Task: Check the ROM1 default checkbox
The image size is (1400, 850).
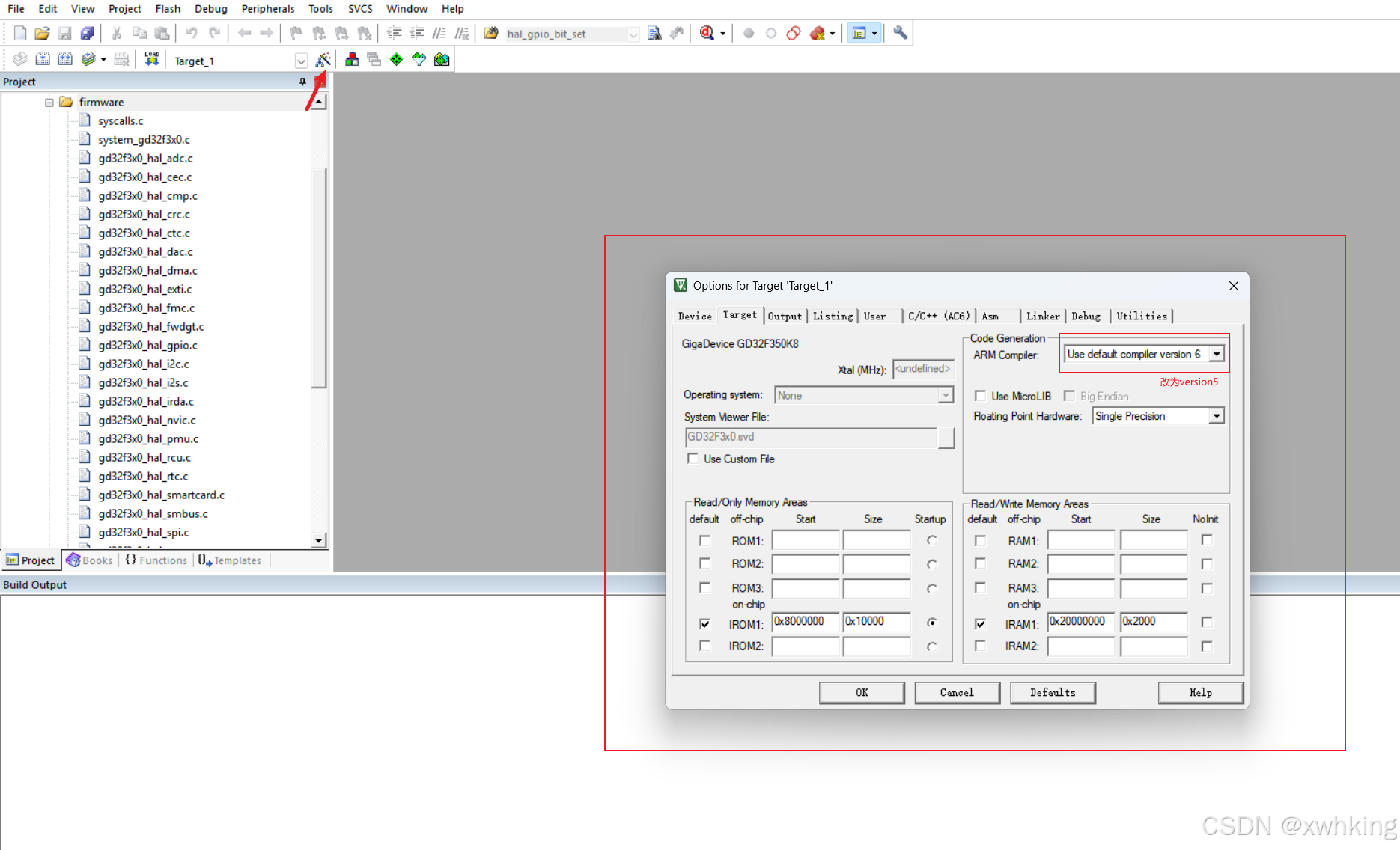Action: pyautogui.click(x=704, y=540)
